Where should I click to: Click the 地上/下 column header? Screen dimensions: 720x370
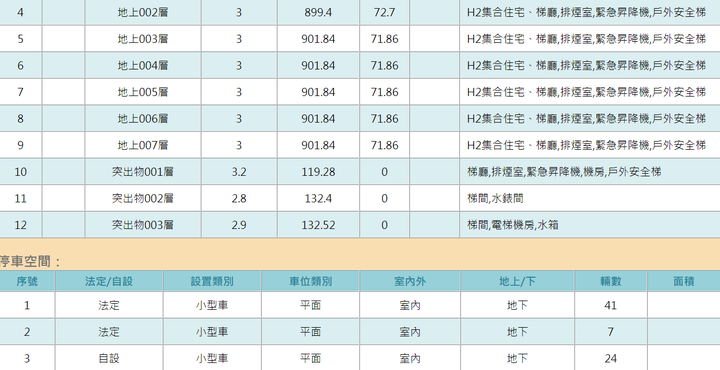tap(518, 281)
